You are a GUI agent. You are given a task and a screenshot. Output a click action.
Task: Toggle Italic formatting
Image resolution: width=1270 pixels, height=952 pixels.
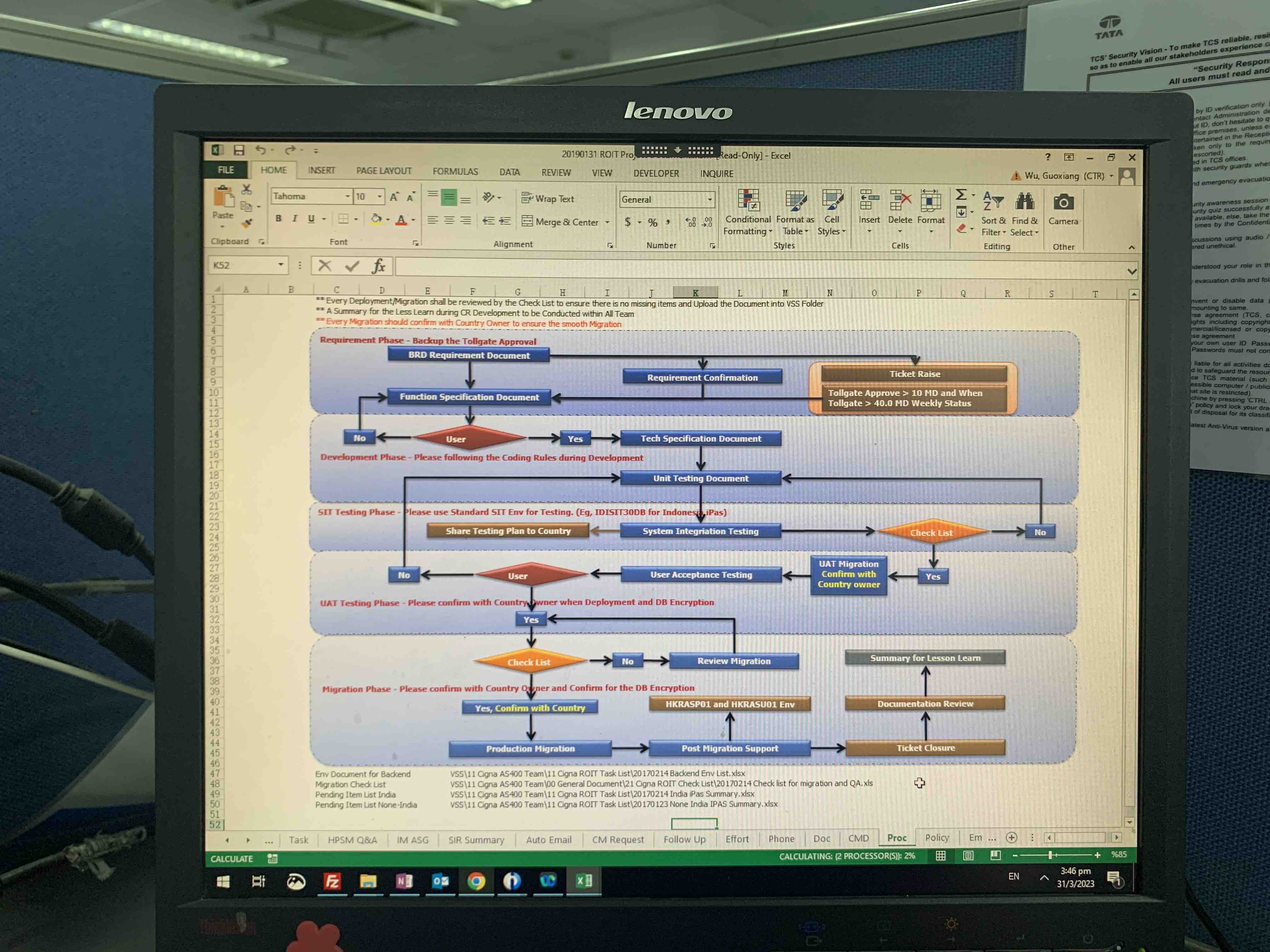(x=295, y=218)
